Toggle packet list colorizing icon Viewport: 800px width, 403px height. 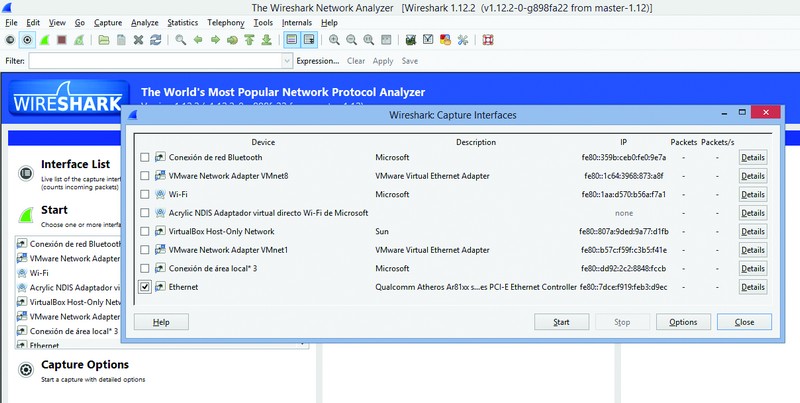[291, 40]
